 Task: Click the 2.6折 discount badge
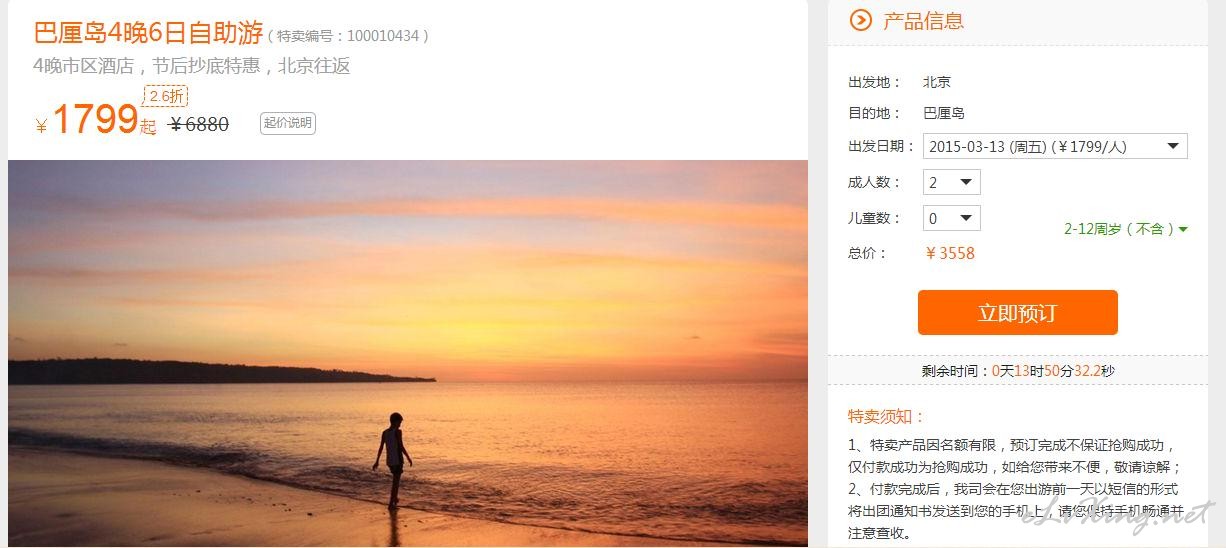(166, 97)
